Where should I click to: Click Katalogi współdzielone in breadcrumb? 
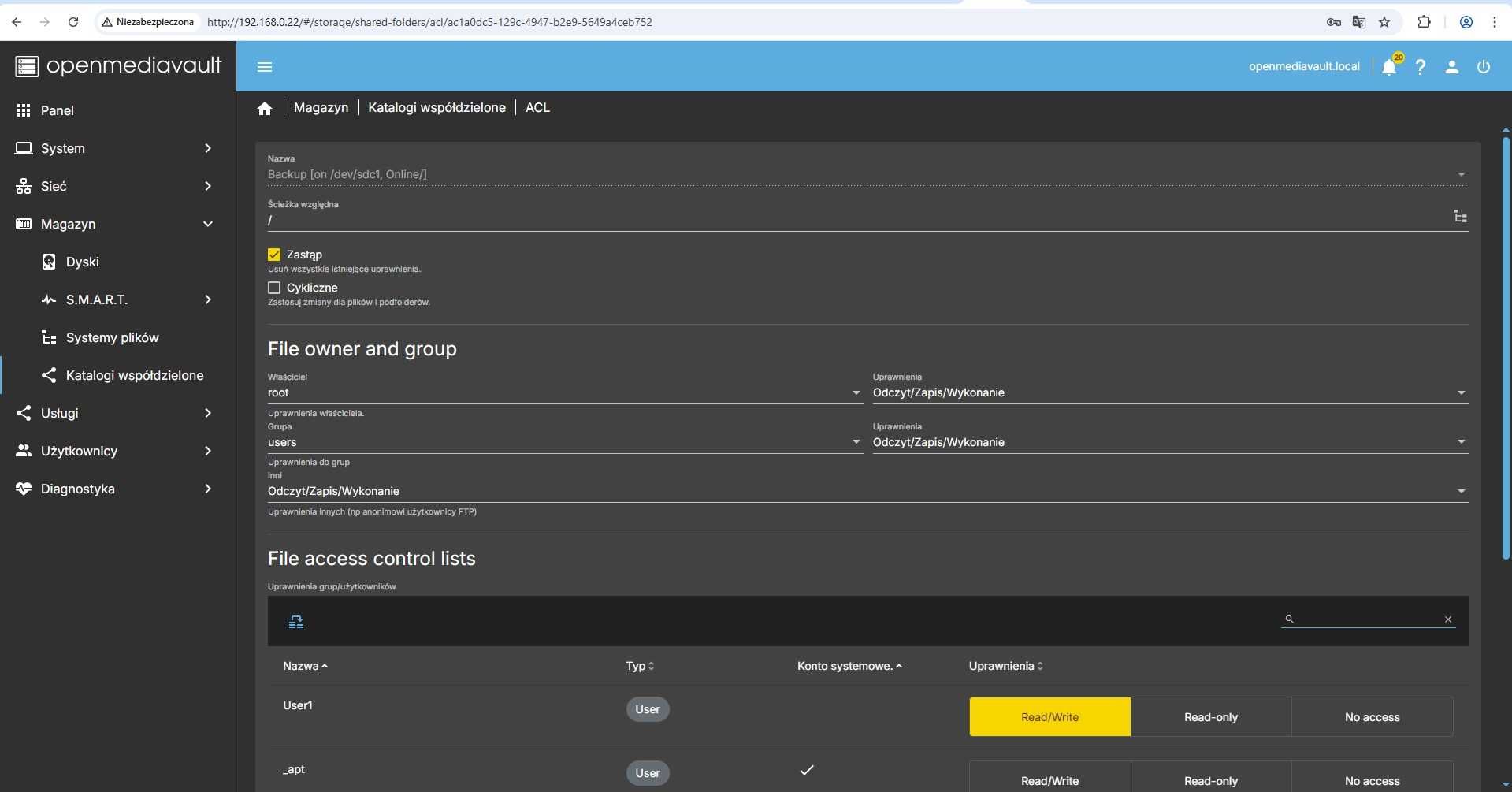point(437,108)
